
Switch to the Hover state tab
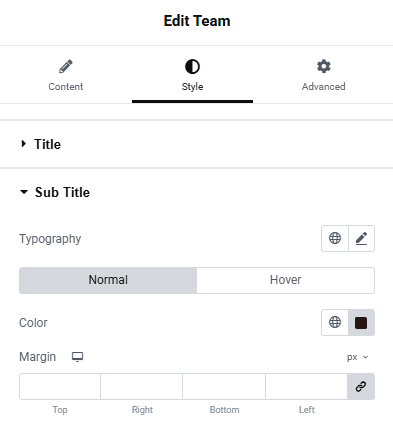click(x=286, y=280)
